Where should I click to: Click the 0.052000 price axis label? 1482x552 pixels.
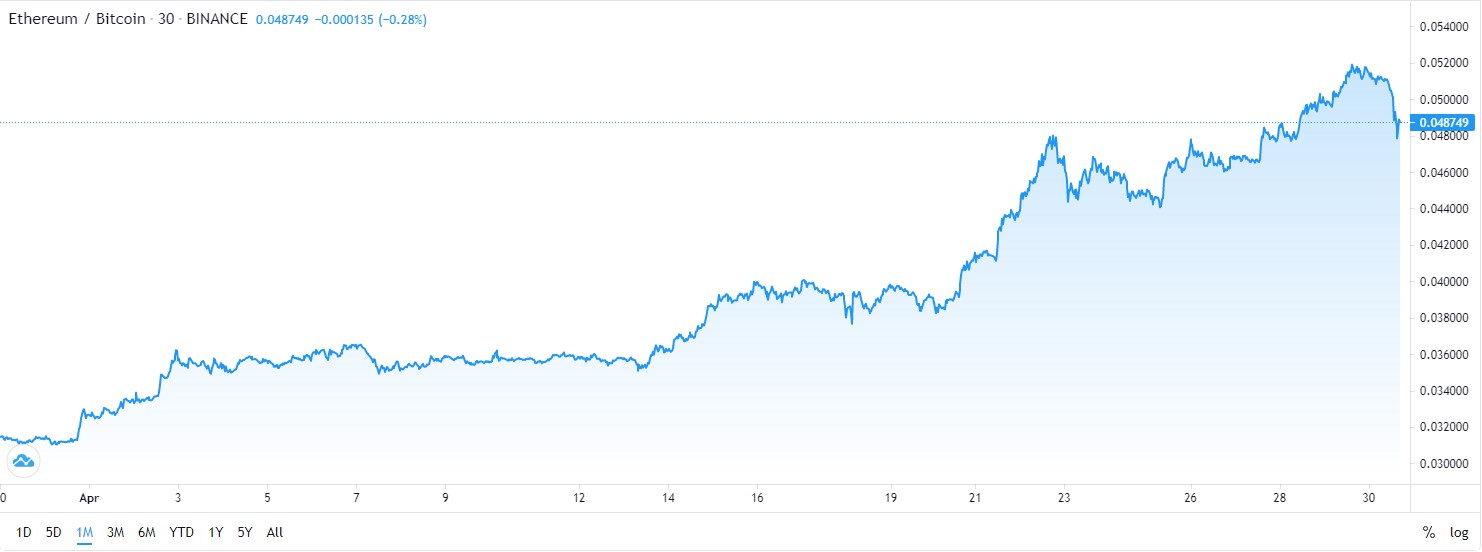(1443, 63)
